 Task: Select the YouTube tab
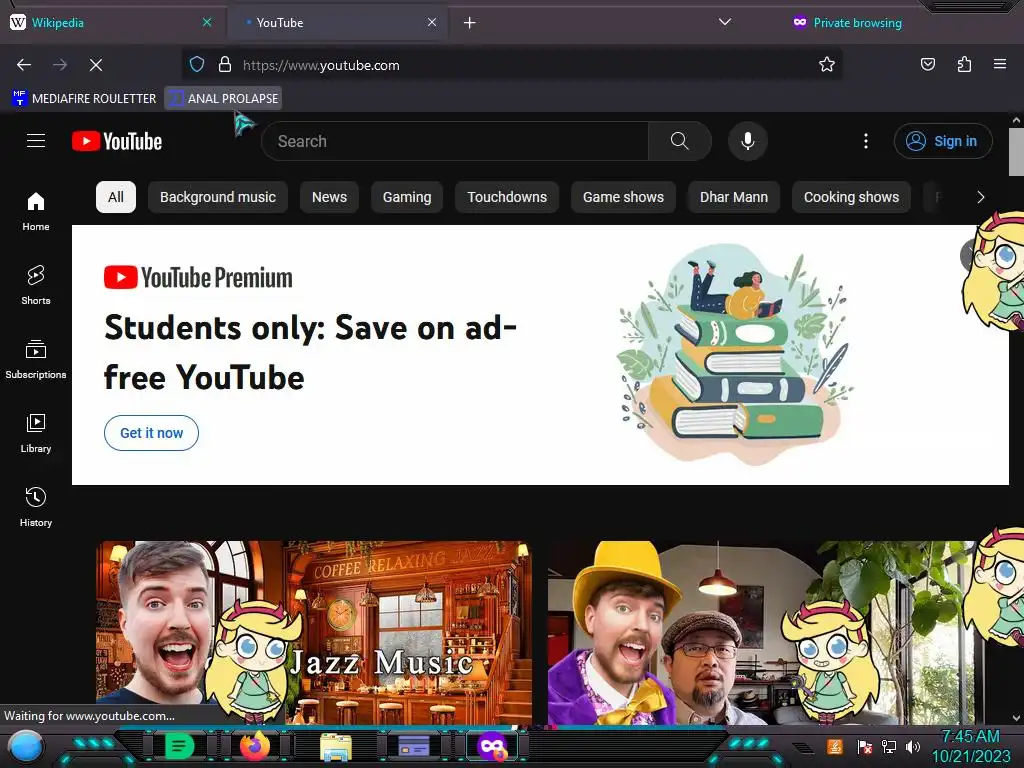pyautogui.click(x=336, y=23)
